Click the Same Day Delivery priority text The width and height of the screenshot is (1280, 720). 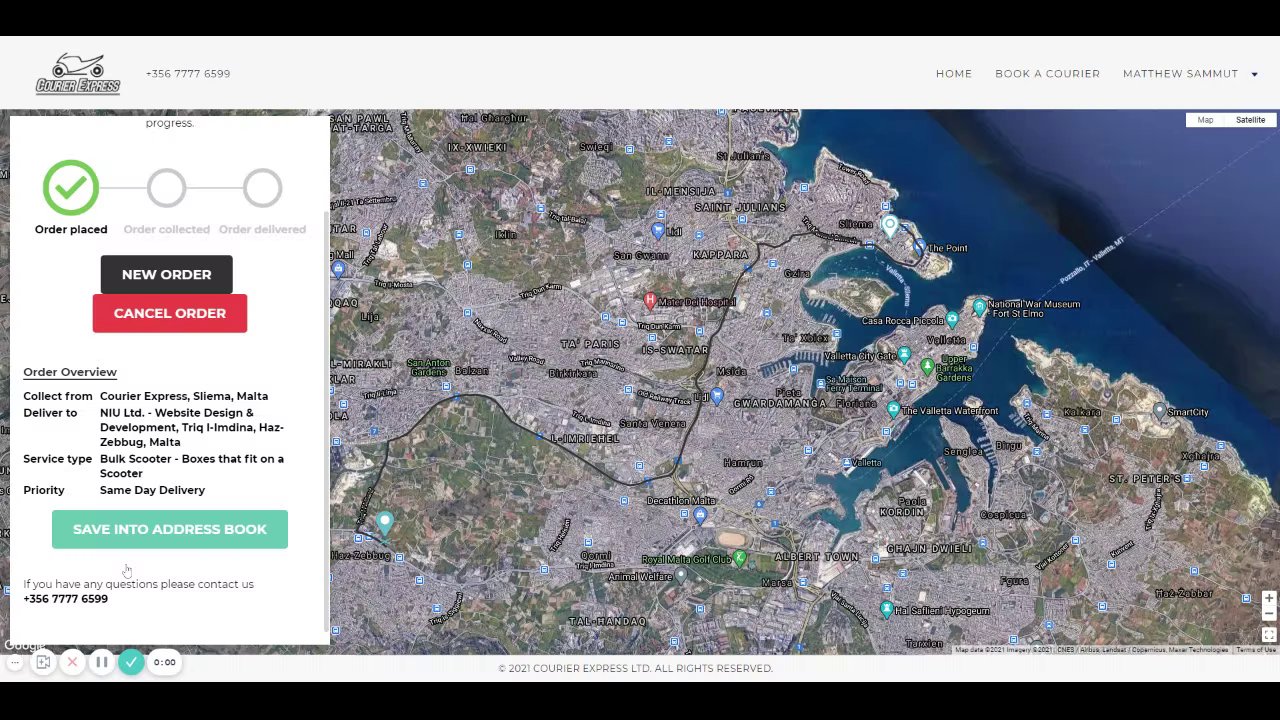(152, 490)
